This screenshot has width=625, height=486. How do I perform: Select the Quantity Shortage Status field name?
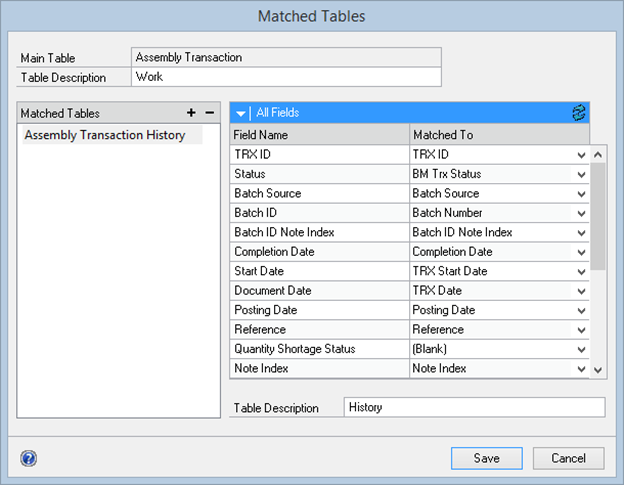[x=319, y=349]
